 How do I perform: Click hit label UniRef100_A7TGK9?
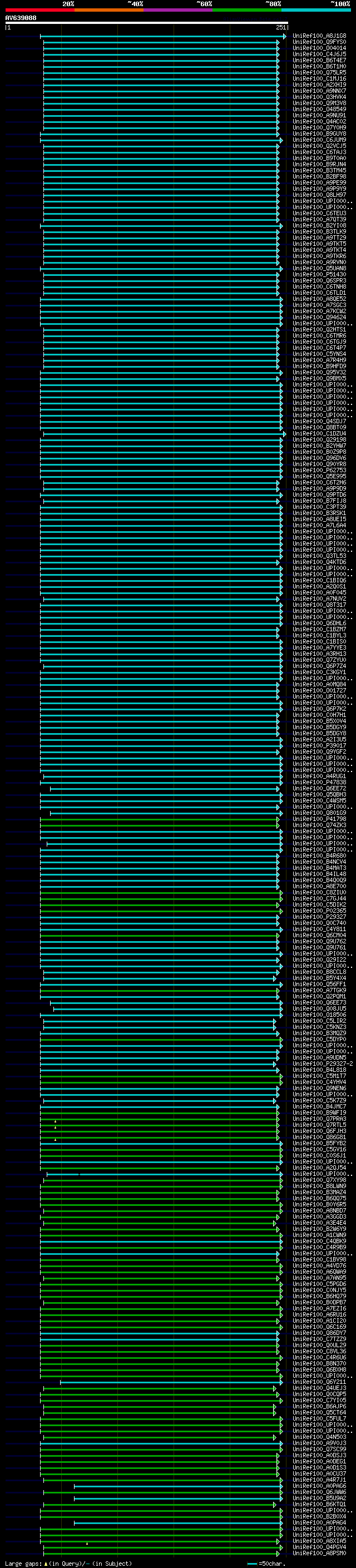(x=319, y=990)
